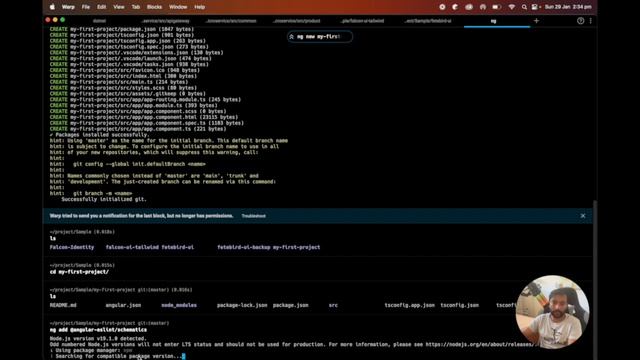
Task: Click the Wi-Fi status icon
Action: (511, 7)
